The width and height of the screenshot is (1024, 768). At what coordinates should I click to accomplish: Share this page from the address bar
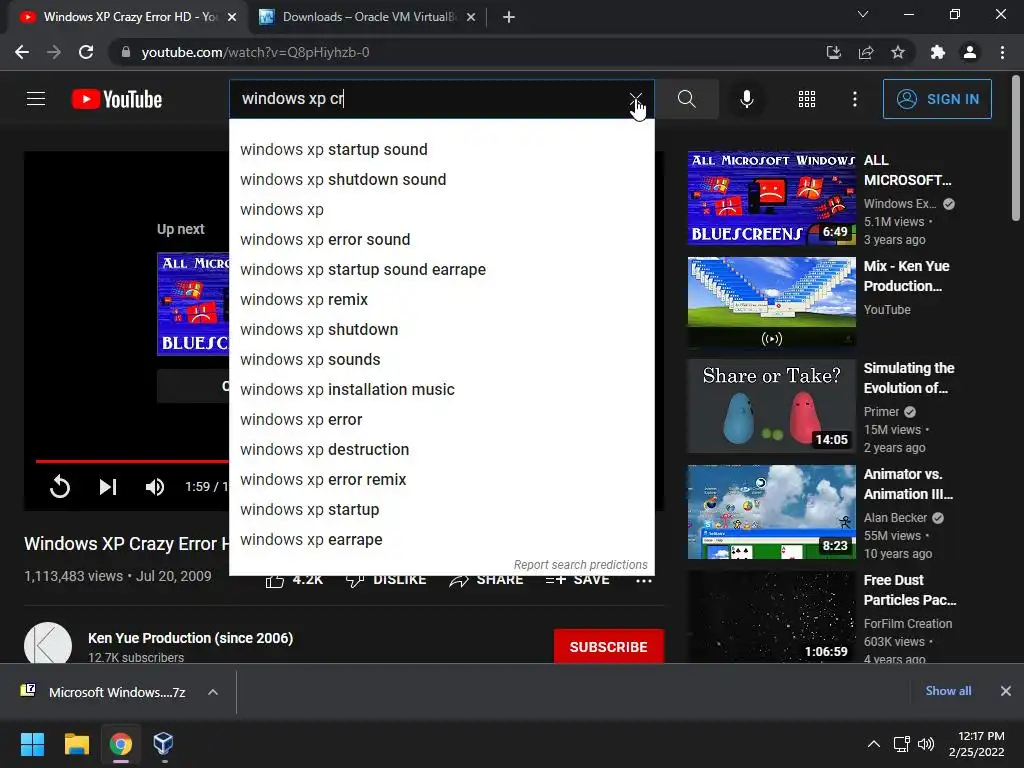pos(866,52)
